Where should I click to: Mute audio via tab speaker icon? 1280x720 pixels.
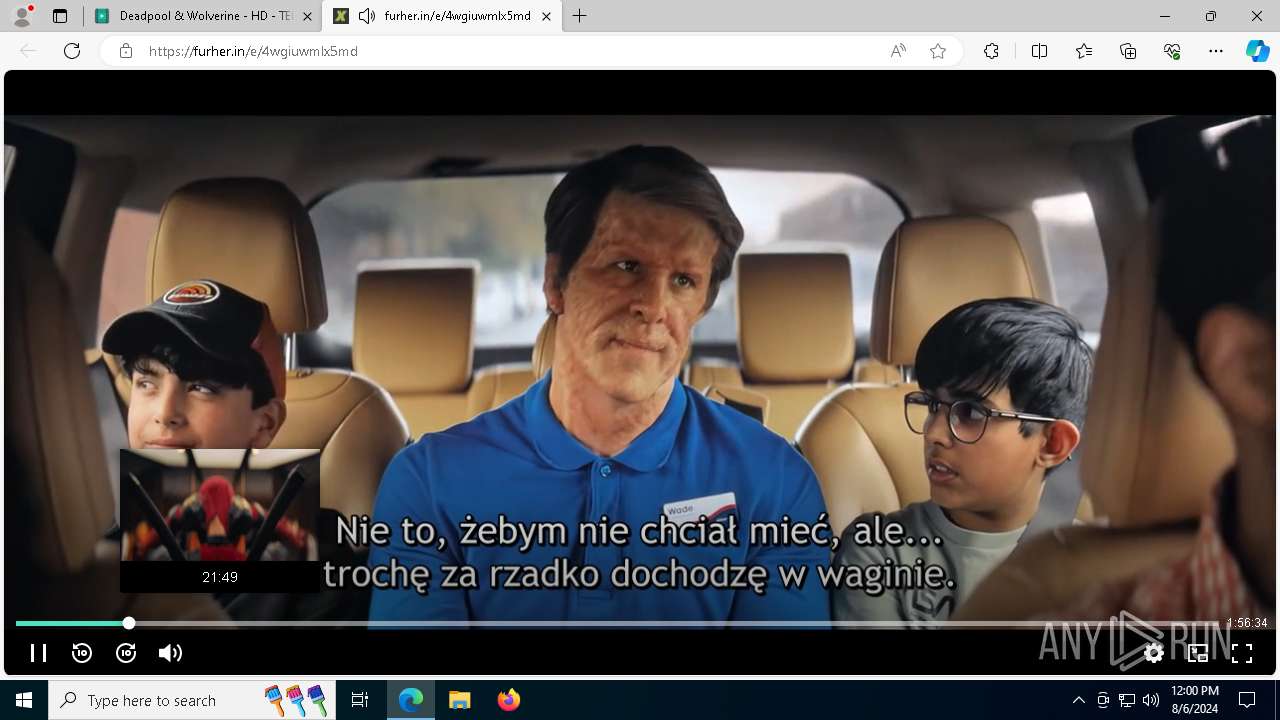(367, 16)
